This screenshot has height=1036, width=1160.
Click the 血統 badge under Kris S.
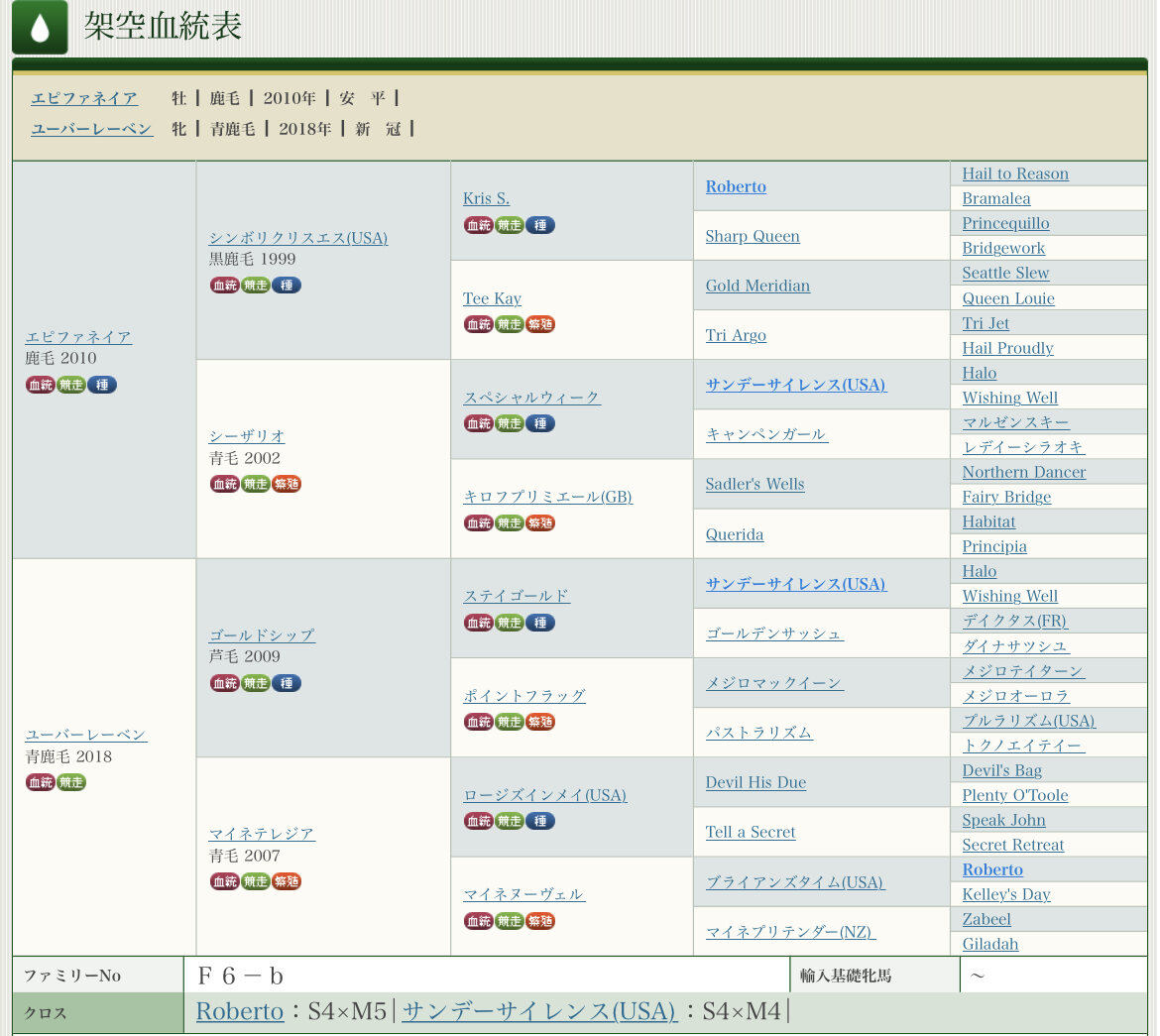[478, 225]
